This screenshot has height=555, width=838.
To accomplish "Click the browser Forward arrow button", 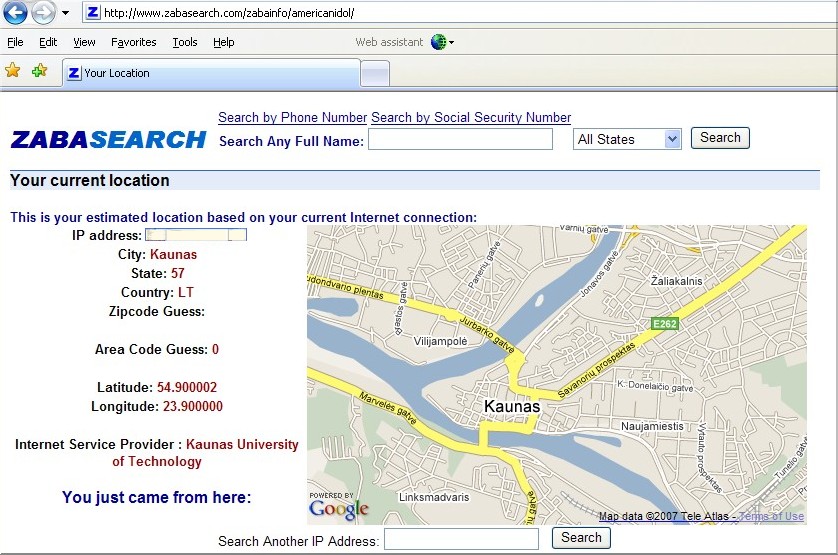I will 43,12.
